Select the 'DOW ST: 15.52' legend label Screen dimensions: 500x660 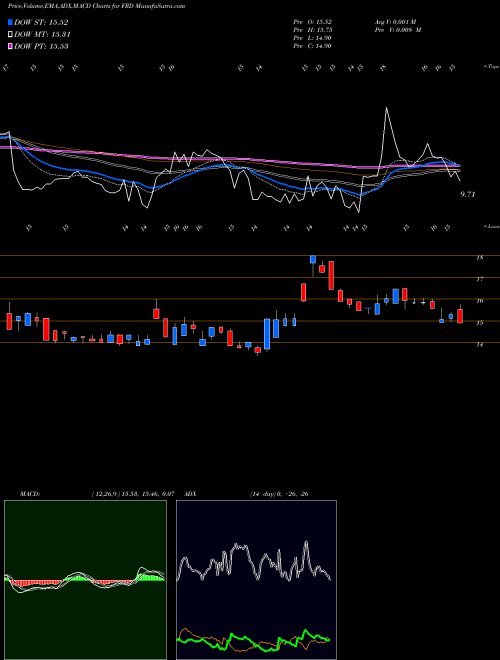pyautogui.click(x=41, y=22)
